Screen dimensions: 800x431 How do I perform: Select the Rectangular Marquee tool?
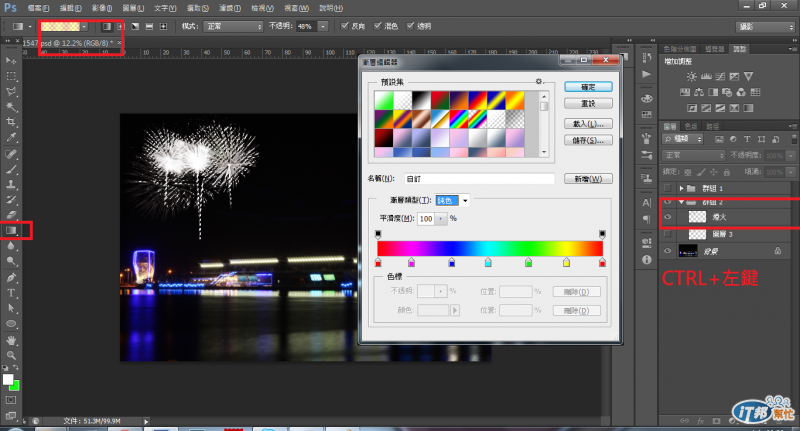click(x=11, y=76)
